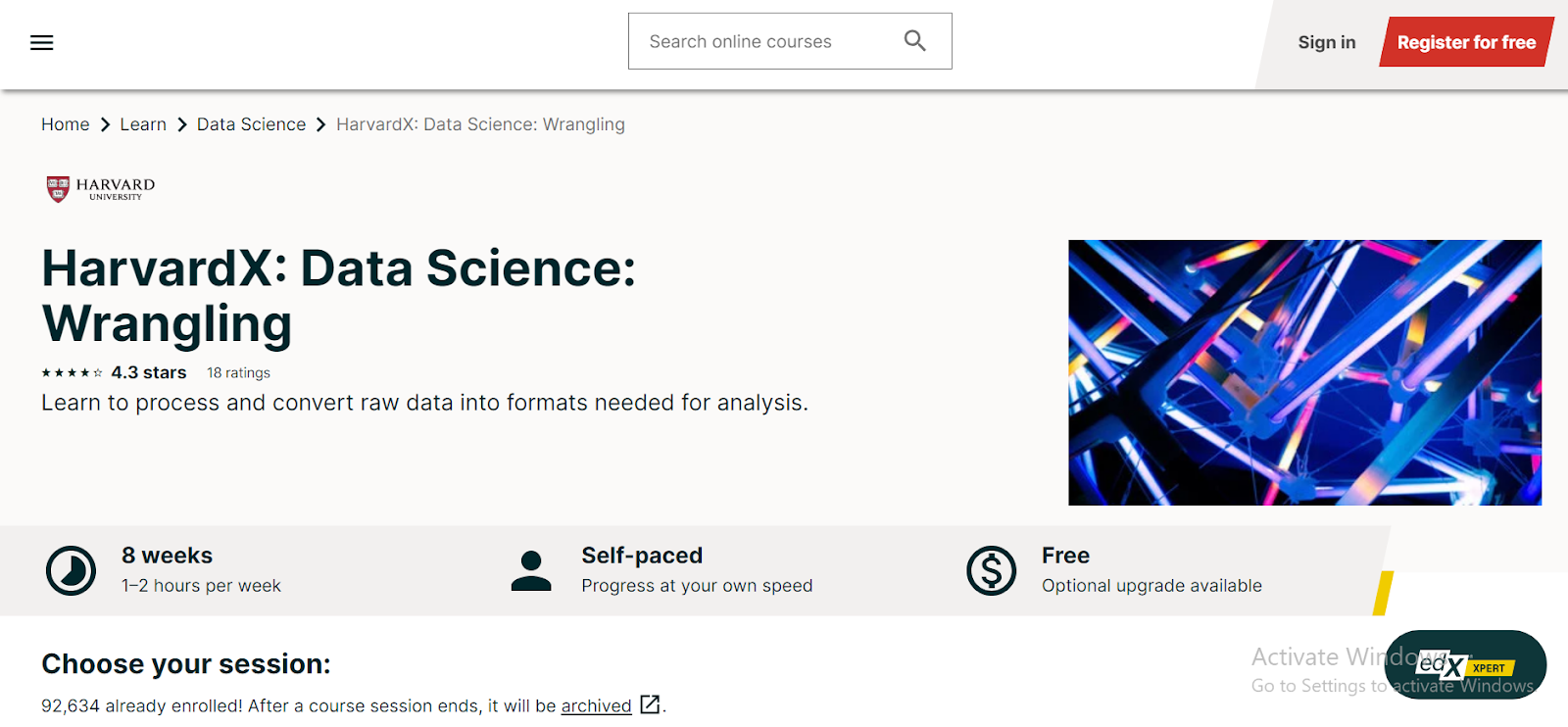Select Data Science in the breadcrumb trail
The width and height of the screenshot is (1568, 727).
point(251,124)
